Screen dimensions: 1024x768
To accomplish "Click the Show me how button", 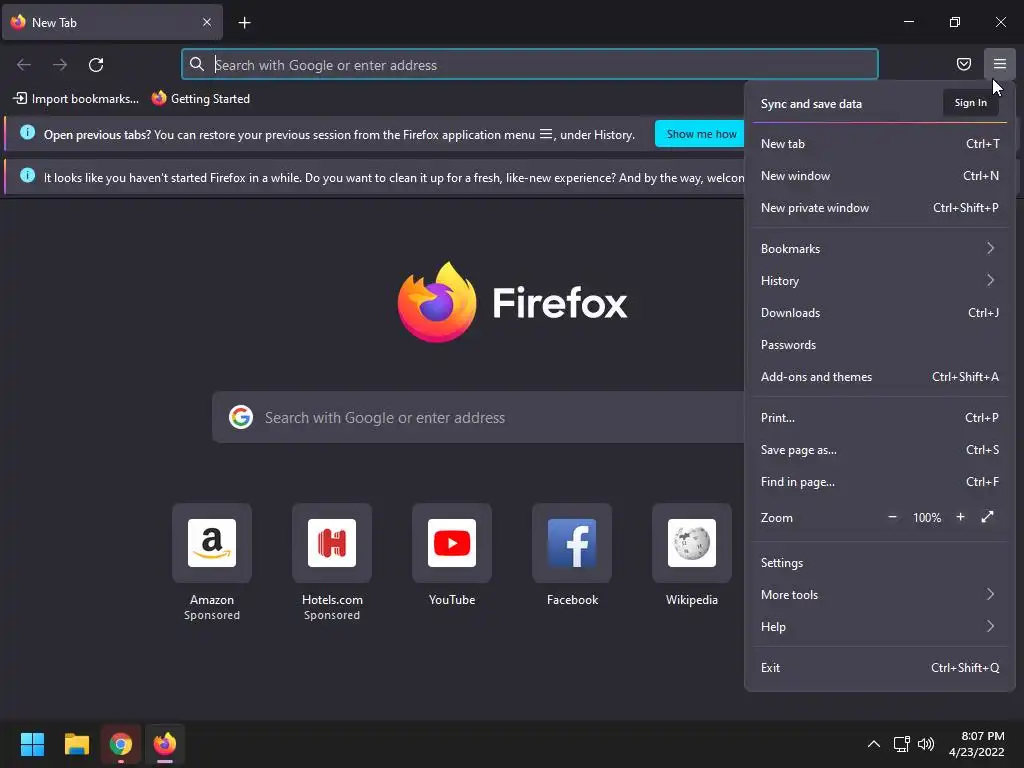I will [701, 134].
